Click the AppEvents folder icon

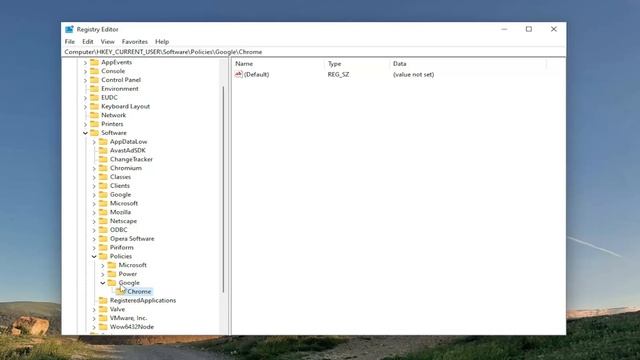(x=95, y=62)
